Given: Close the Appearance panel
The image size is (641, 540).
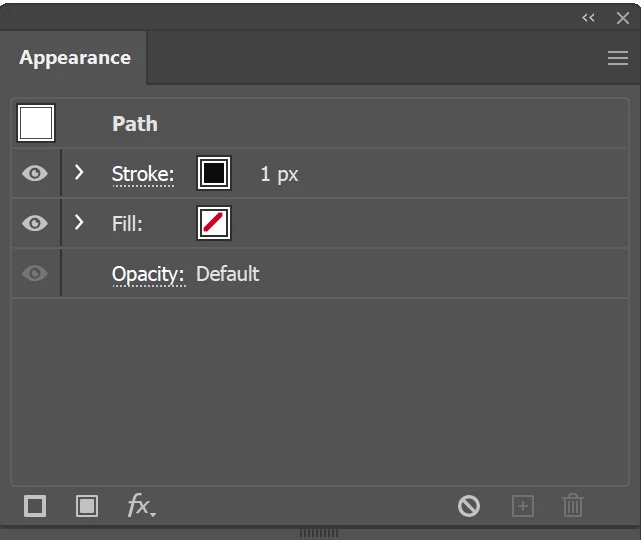Looking at the screenshot, I should [623, 18].
